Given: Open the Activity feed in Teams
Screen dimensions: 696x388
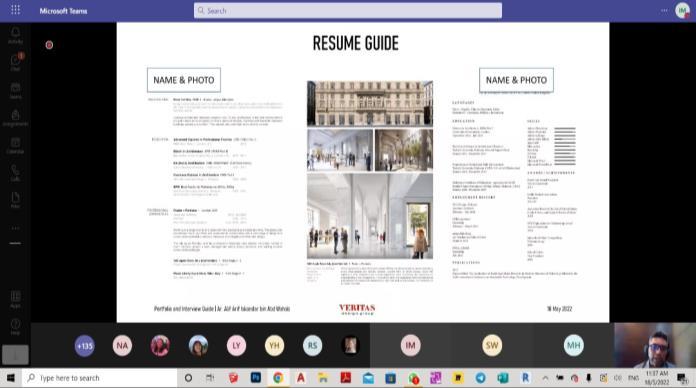Looking at the screenshot, I should [x=15, y=35].
